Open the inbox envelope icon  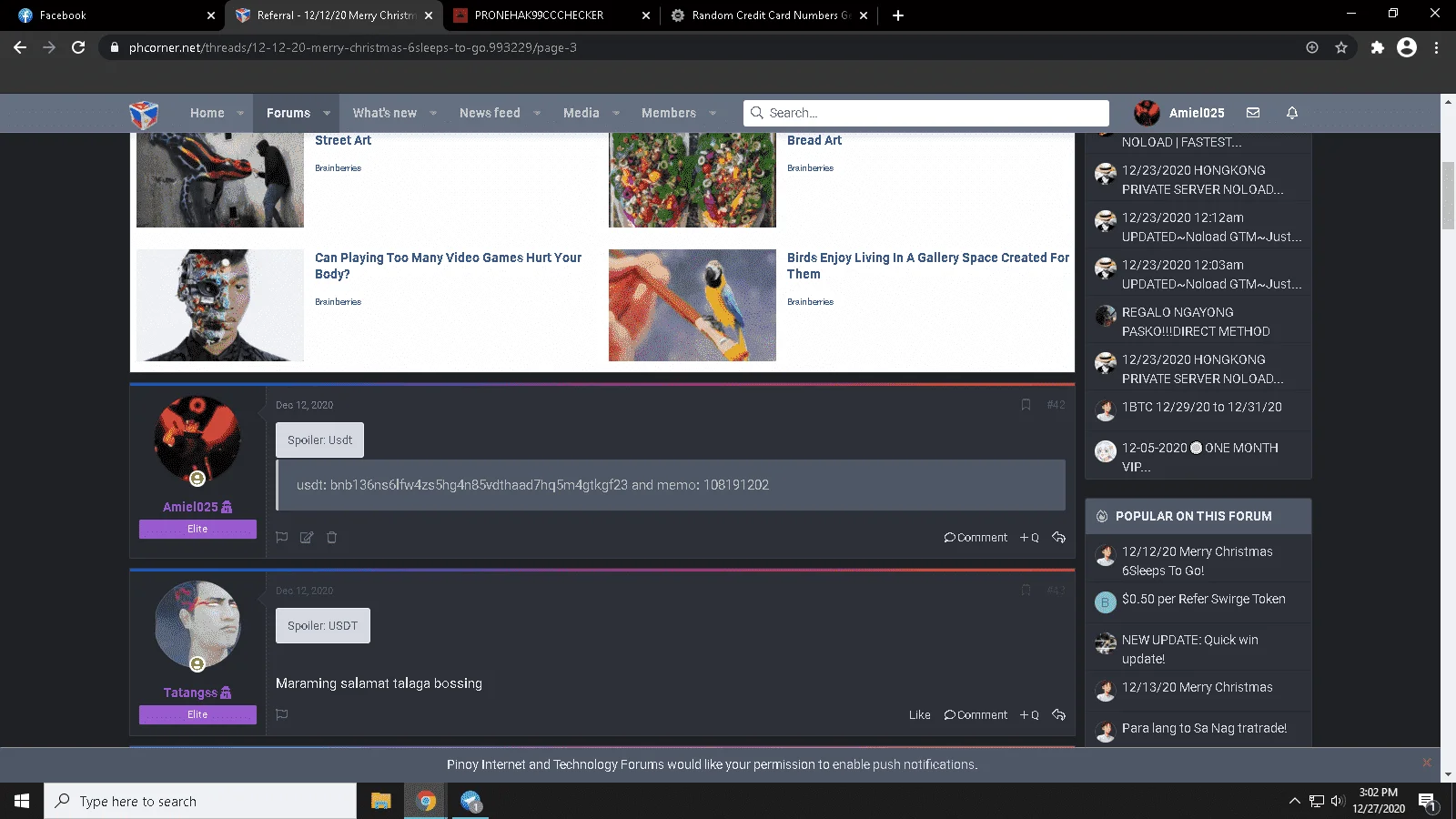[x=1253, y=113]
